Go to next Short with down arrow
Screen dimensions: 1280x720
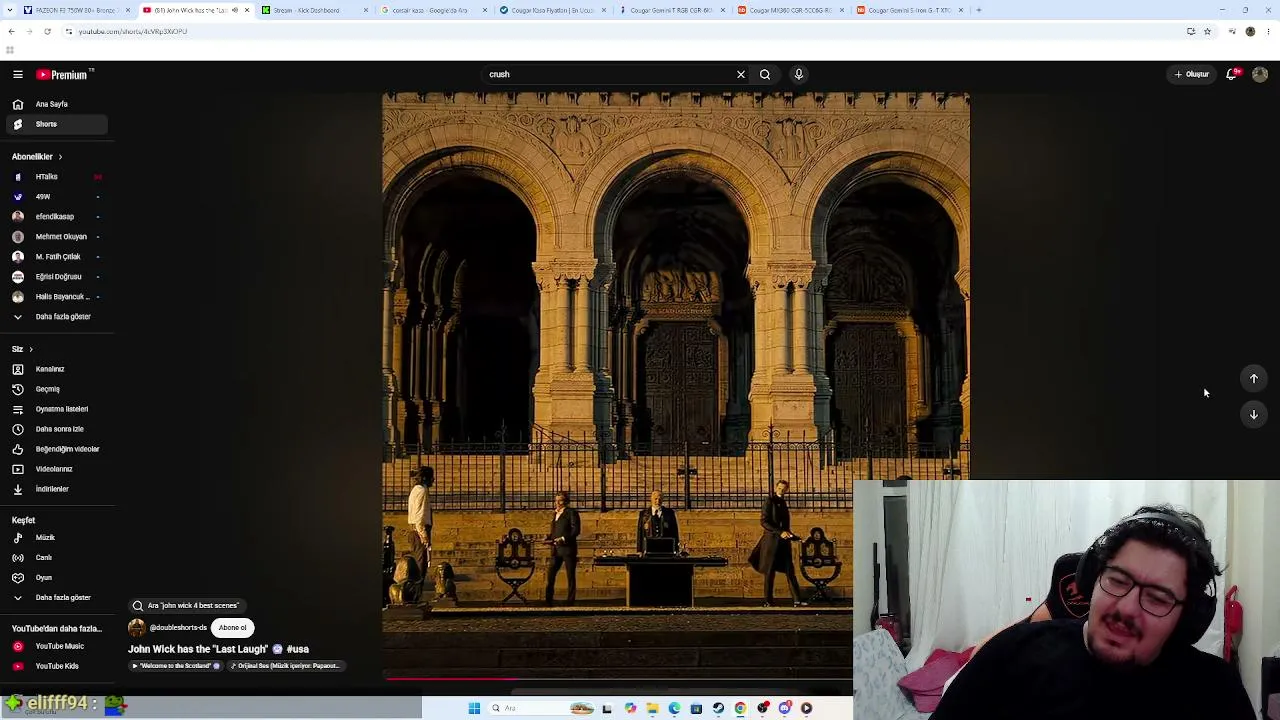click(1254, 415)
